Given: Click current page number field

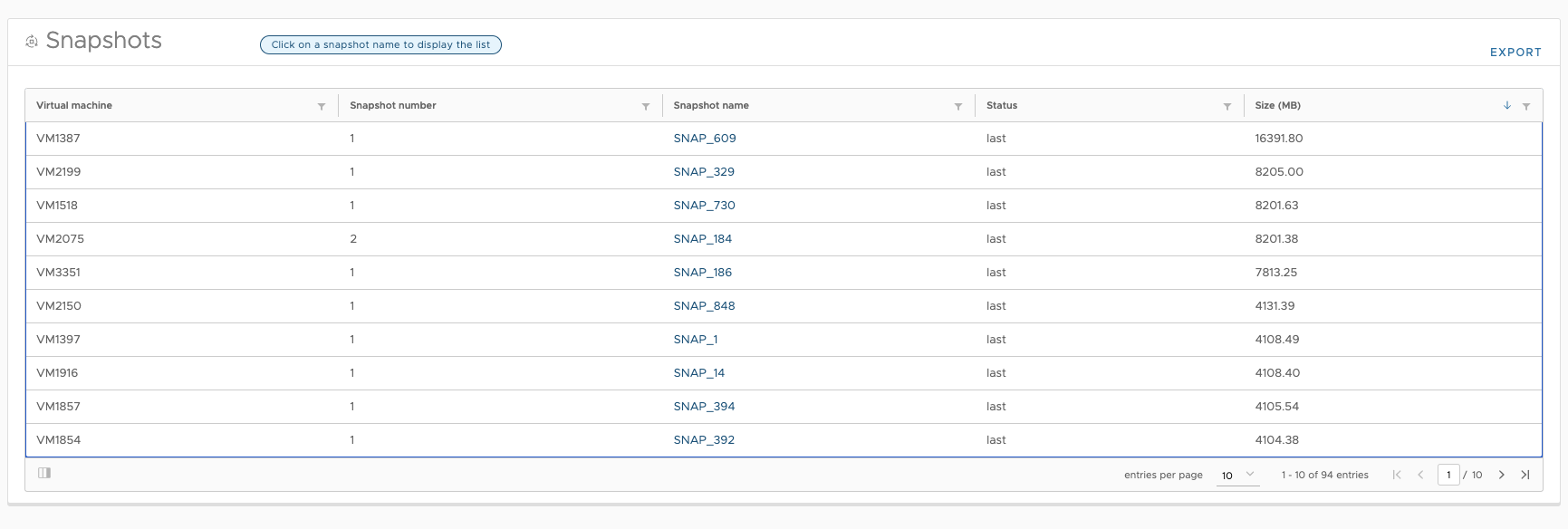Looking at the screenshot, I should tap(1448, 475).
